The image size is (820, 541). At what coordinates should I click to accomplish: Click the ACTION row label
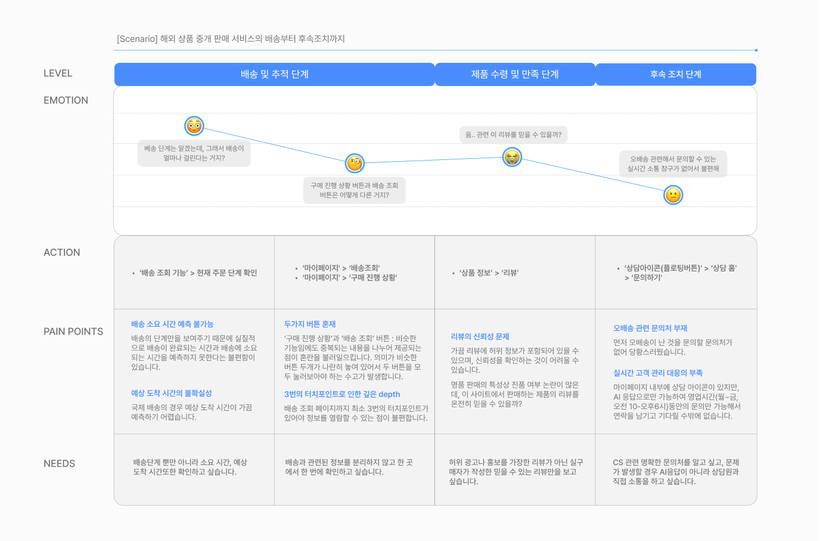pyautogui.click(x=62, y=252)
